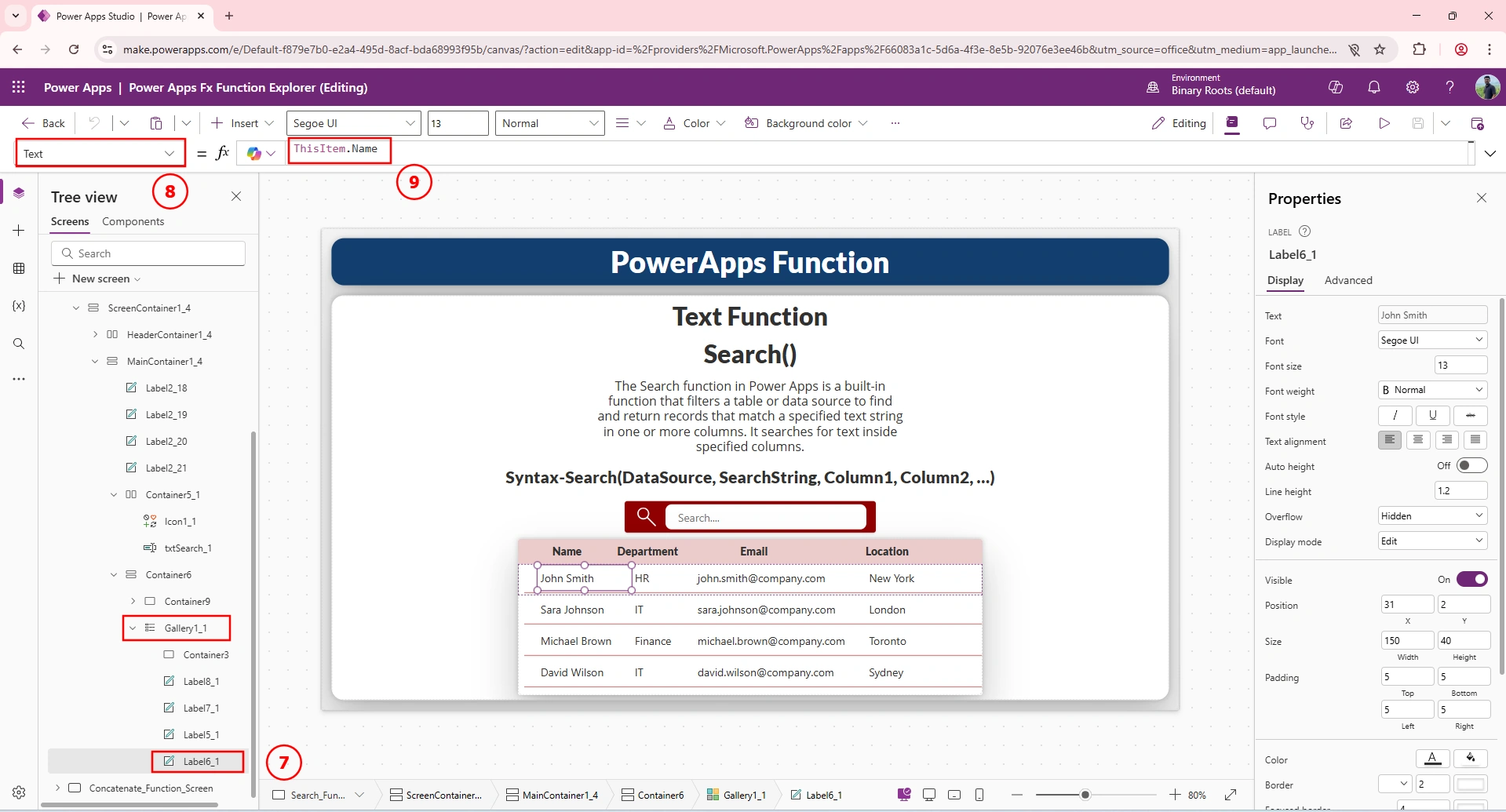Viewport: 1506px width, 812px height.
Task: Click the Undo arrow in the command bar
Action: [94, 123]
